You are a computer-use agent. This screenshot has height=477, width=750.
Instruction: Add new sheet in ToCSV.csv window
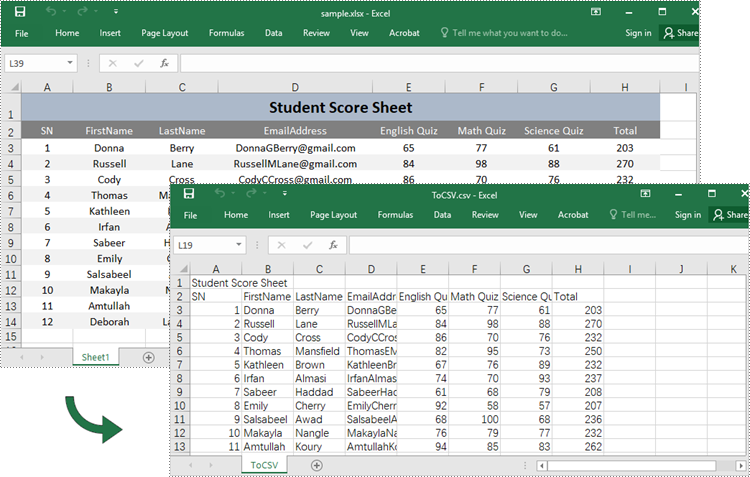tap(317, 465)
